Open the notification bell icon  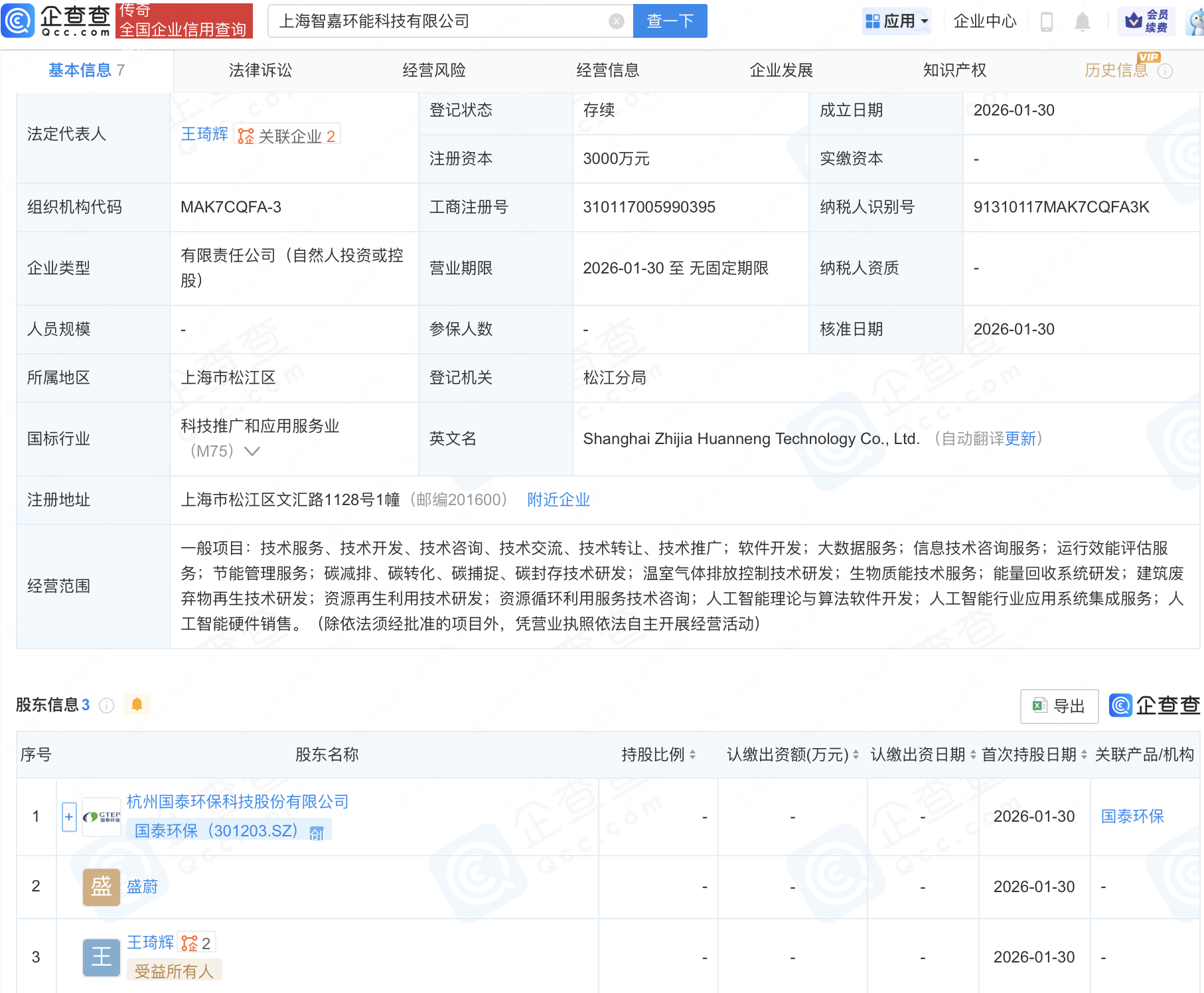point(1083,21)
